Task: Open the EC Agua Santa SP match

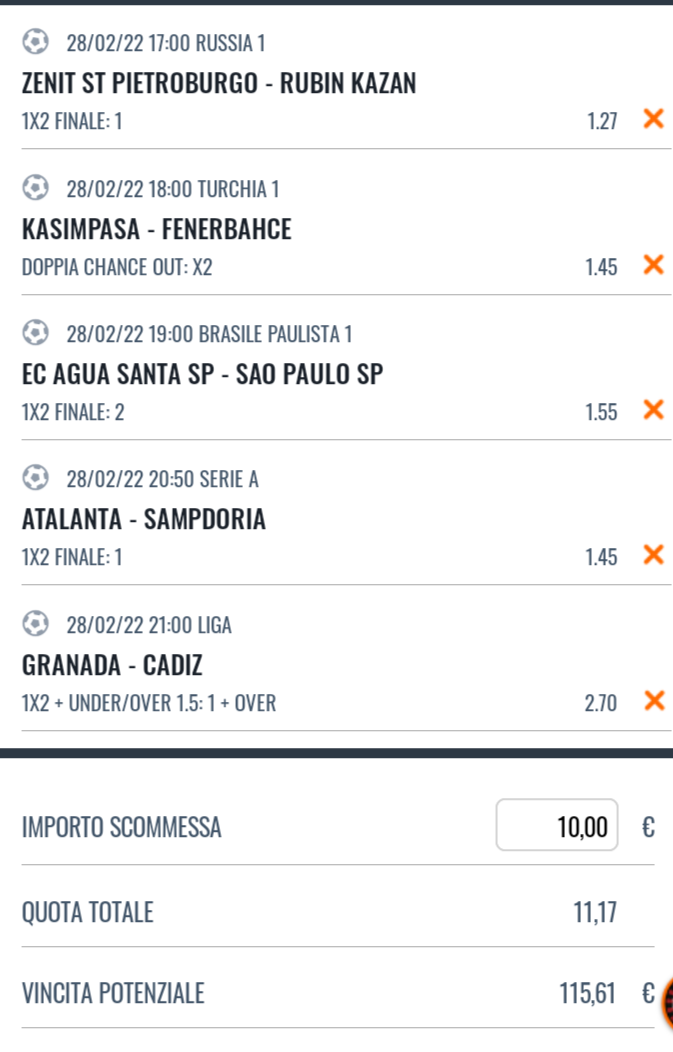Action: tap(203, 374)
